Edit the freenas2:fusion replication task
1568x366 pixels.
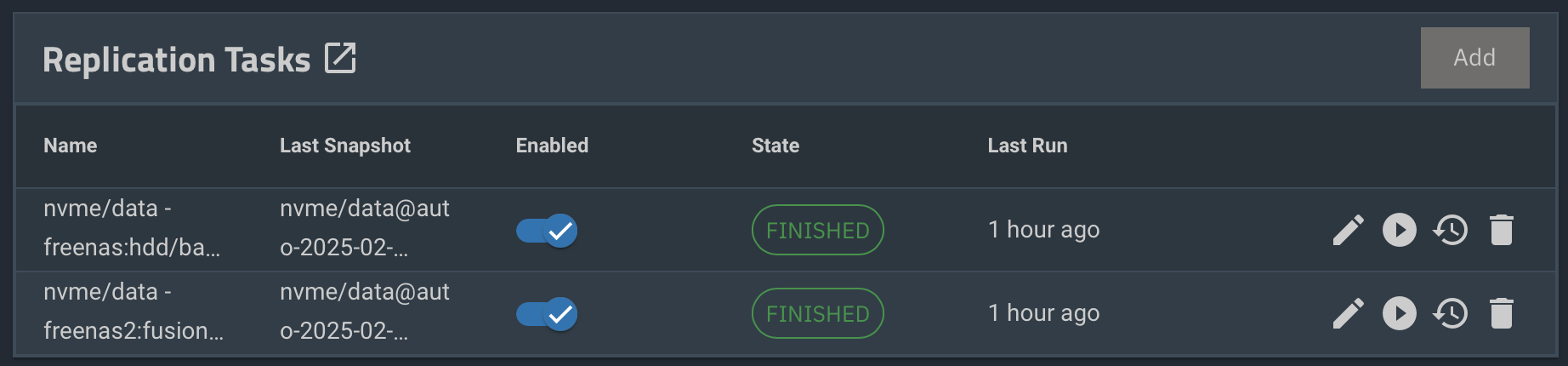1349,313
